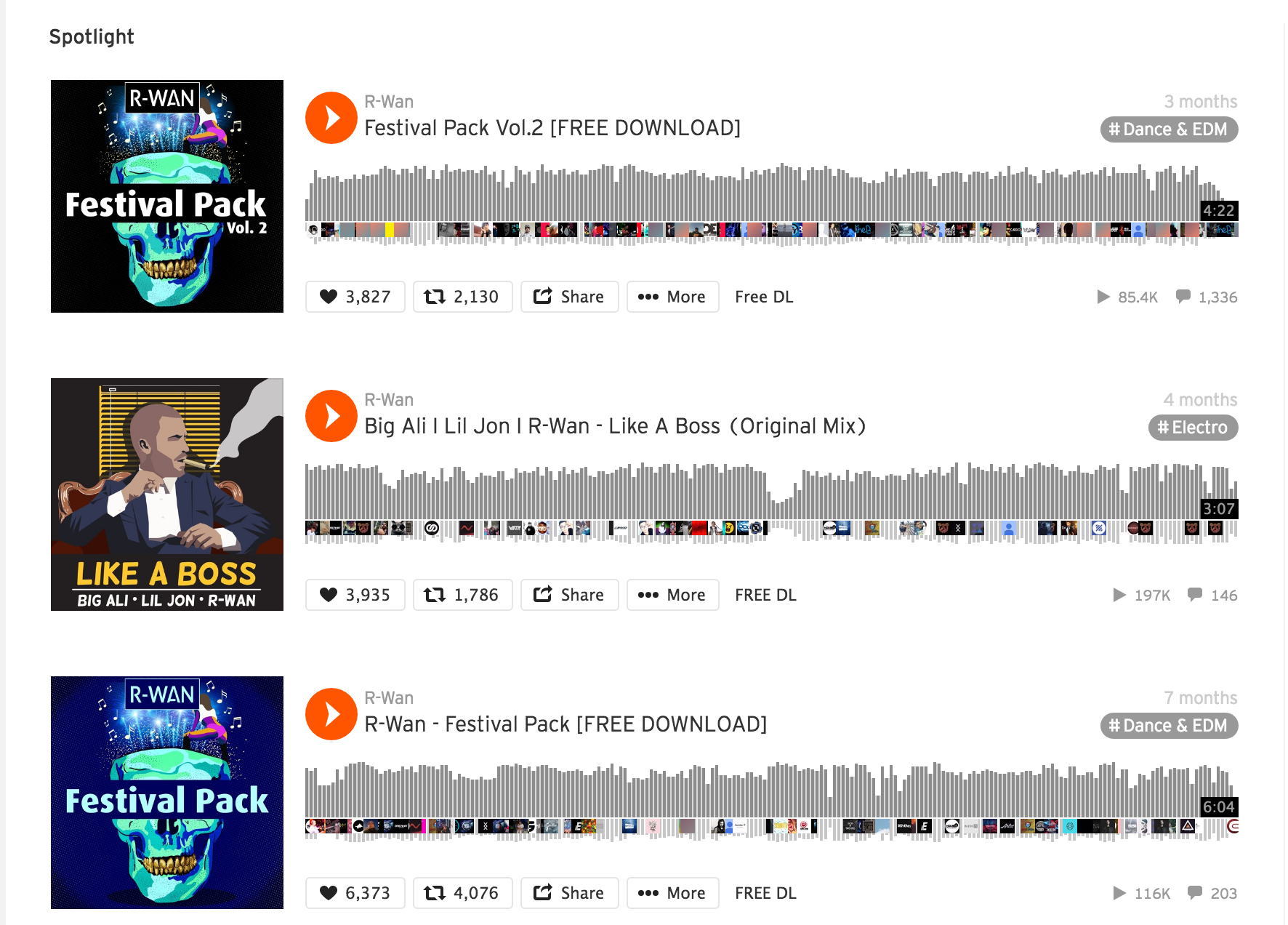The width and height of the screenshot is (1288, 925).
Task: Open Like A Boss cover artwork
Action: point(167,494)
